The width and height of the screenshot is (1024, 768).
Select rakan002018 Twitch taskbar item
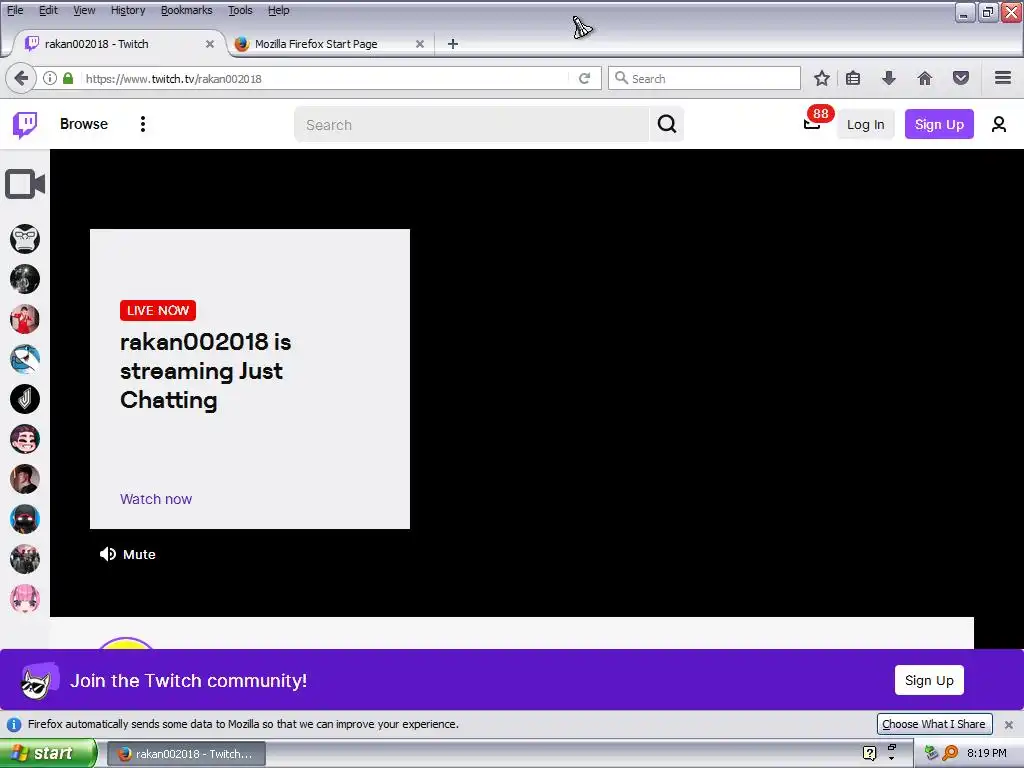(186, 754)
